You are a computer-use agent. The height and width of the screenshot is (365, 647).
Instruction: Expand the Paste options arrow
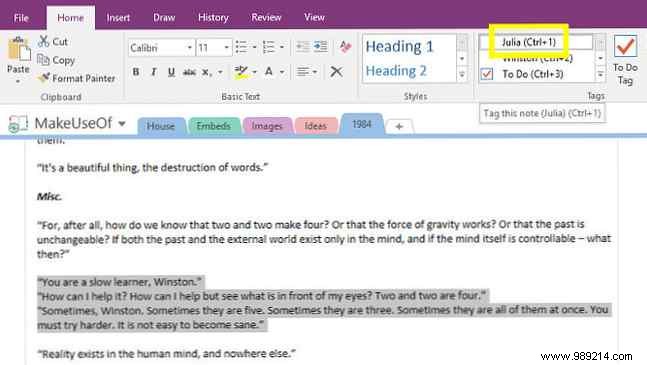click(18, 82)
